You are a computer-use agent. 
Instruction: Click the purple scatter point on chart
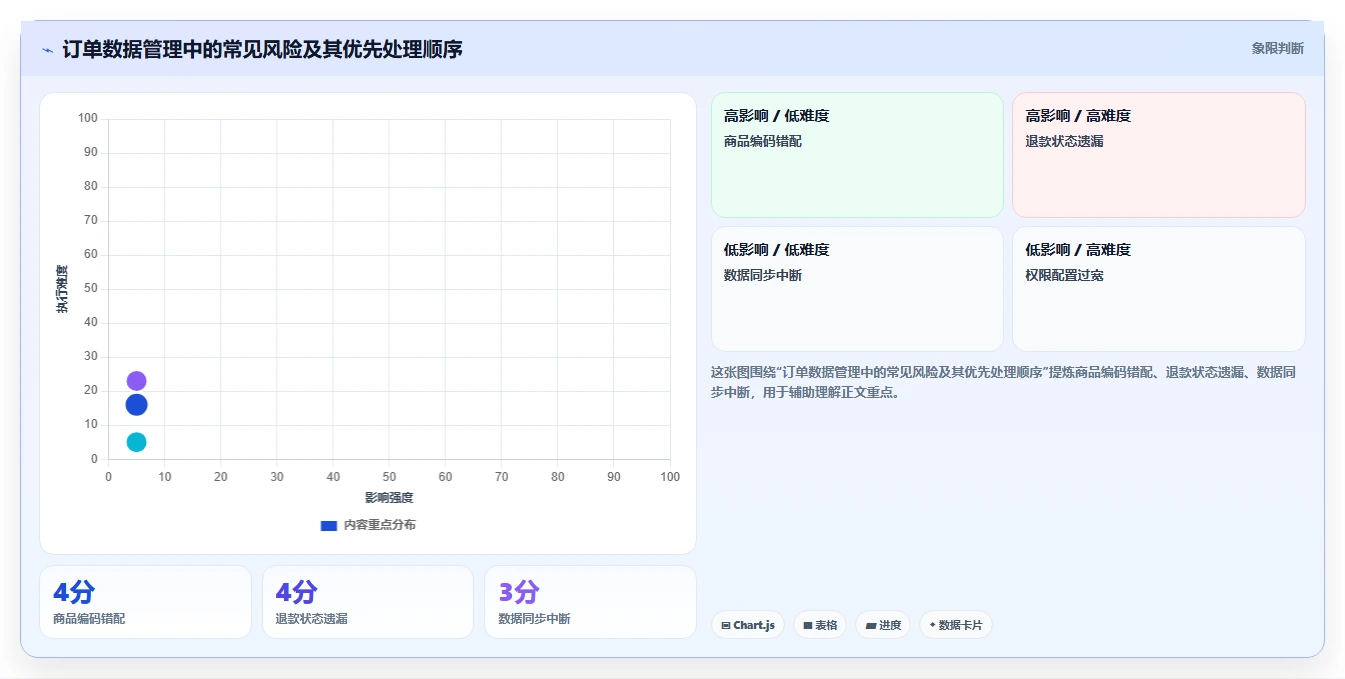point(136,381)
